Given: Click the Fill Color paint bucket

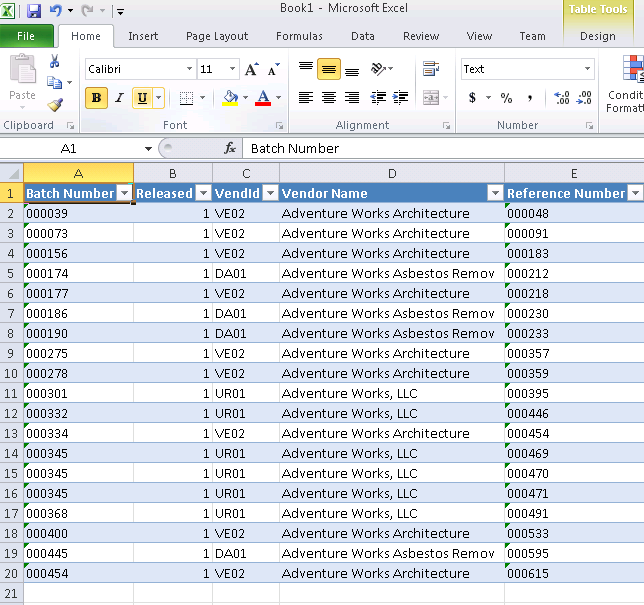Looking at the screenshot, I should click(230, 98).
